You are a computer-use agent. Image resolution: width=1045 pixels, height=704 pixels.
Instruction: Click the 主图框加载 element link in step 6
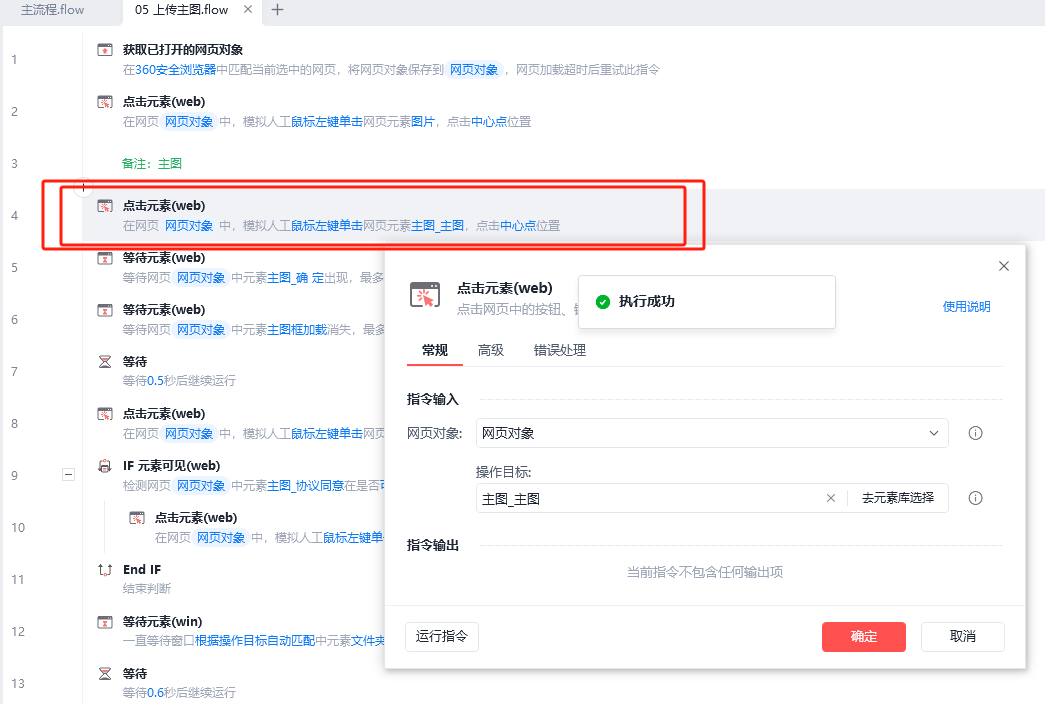coord(297,329)
